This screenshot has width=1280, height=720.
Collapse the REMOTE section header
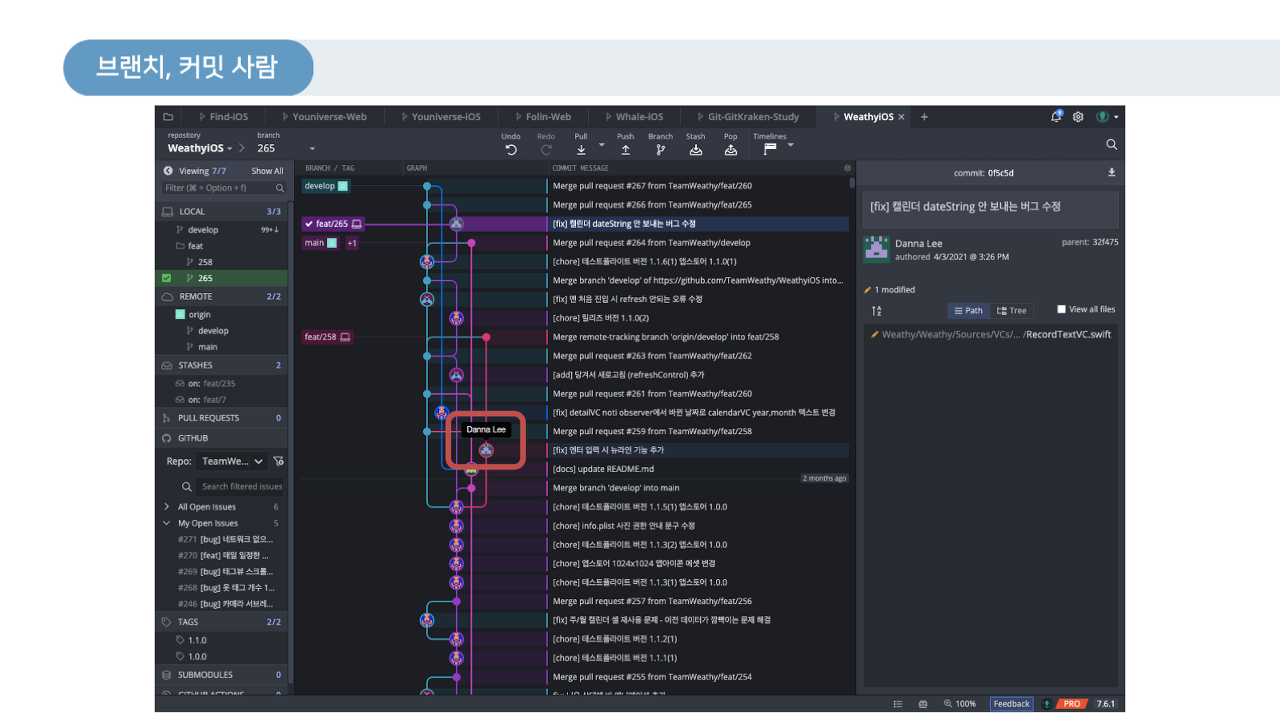tap(222, 297)
